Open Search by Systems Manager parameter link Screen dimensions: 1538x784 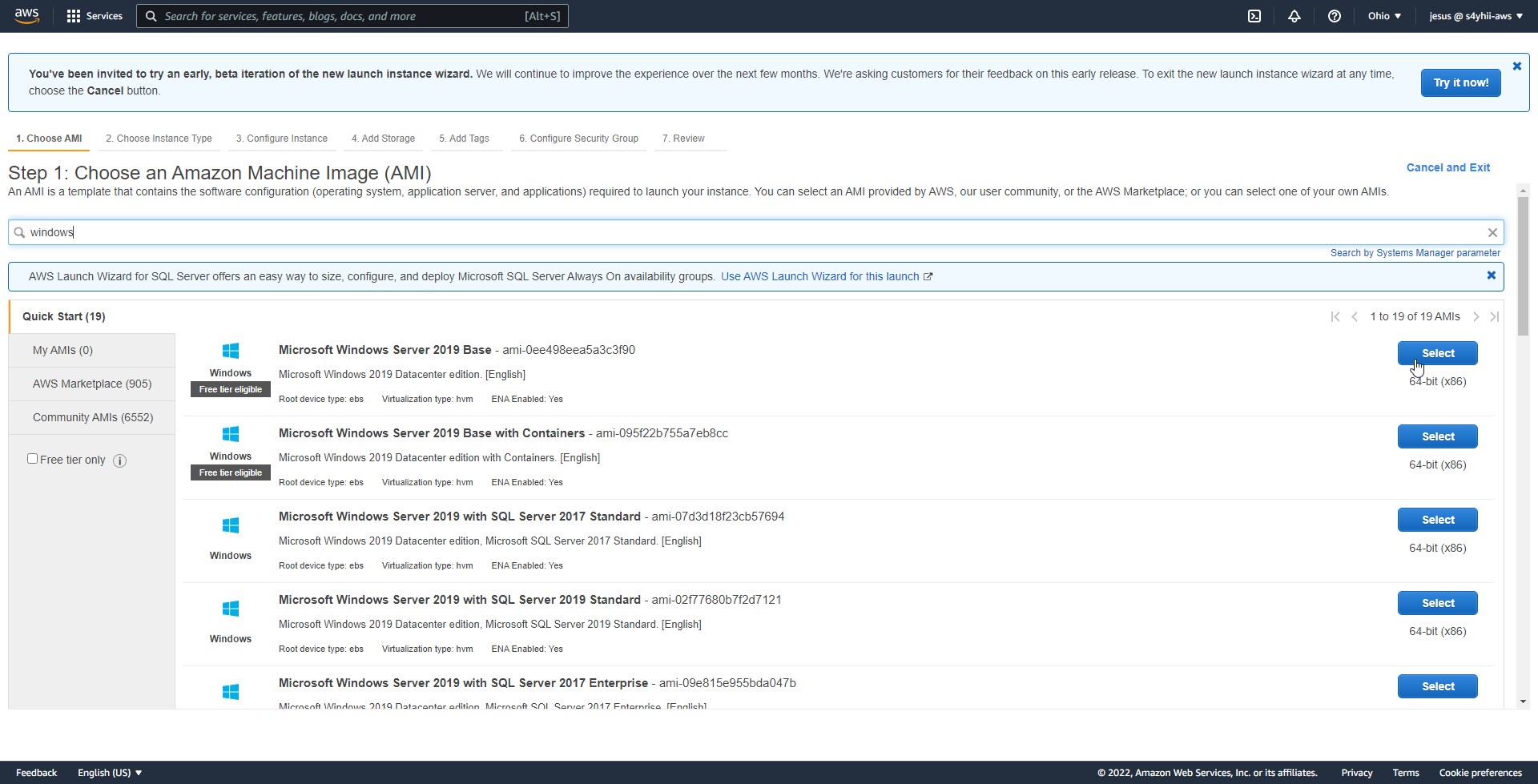1415,253
